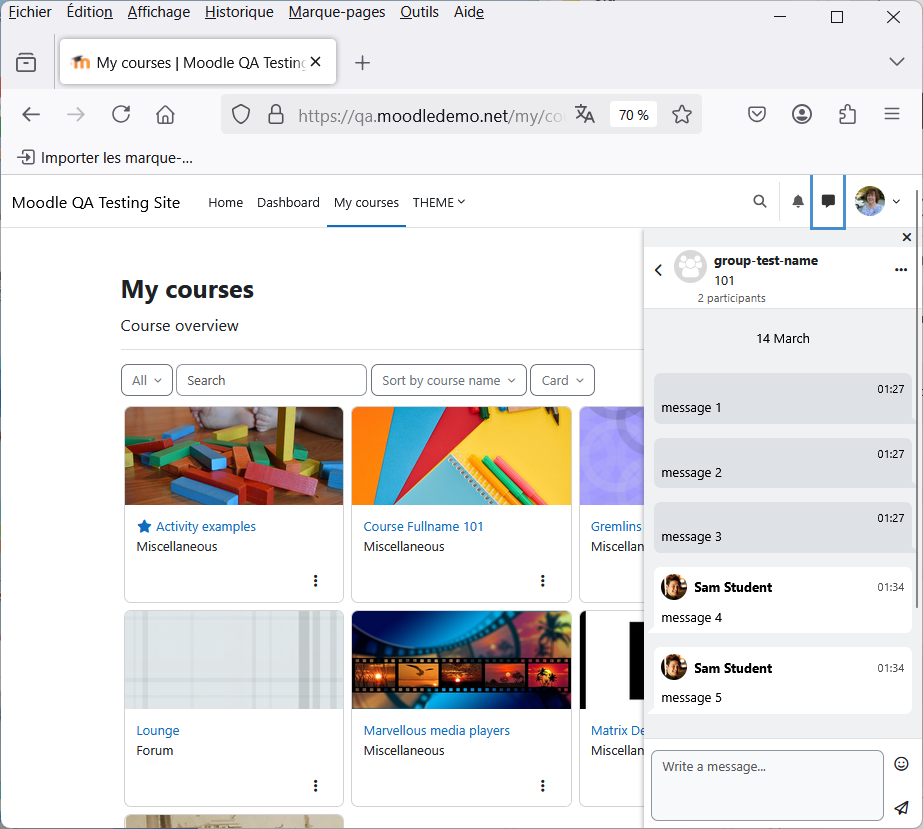Focus the course Search field
Image resolution: width=923 pixels, height=829 pixels.
coord(271,380)
